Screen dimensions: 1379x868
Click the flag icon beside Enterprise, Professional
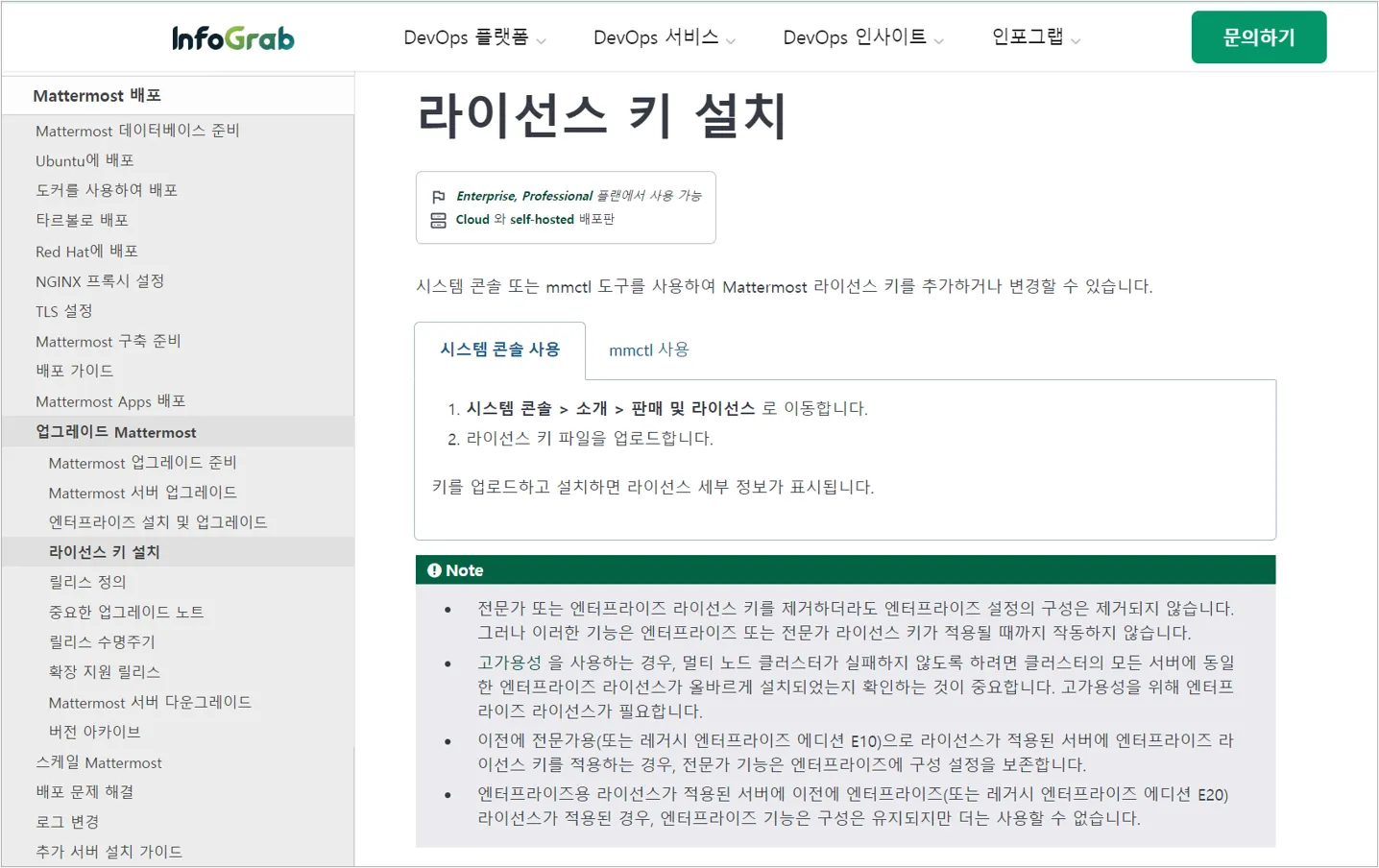[x=438, y=196]
